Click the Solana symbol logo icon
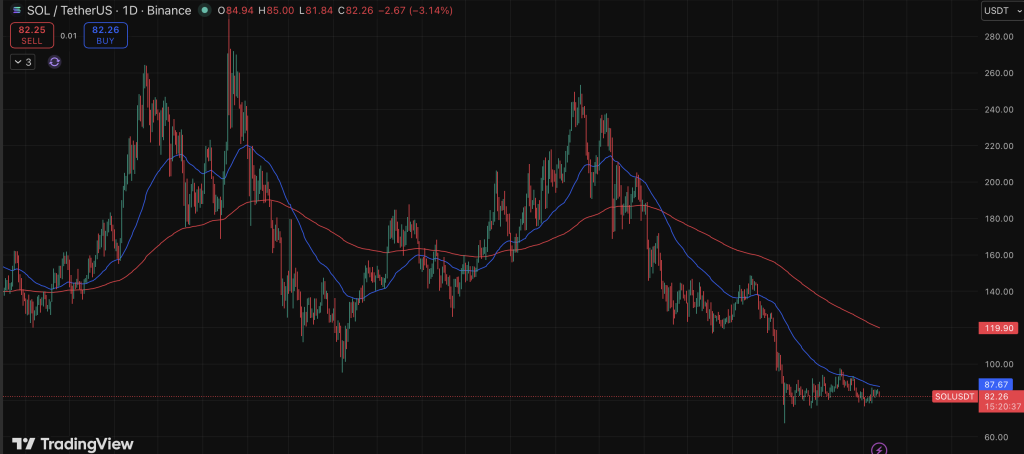Screen dimensions: 1024x454 [16, 11]
